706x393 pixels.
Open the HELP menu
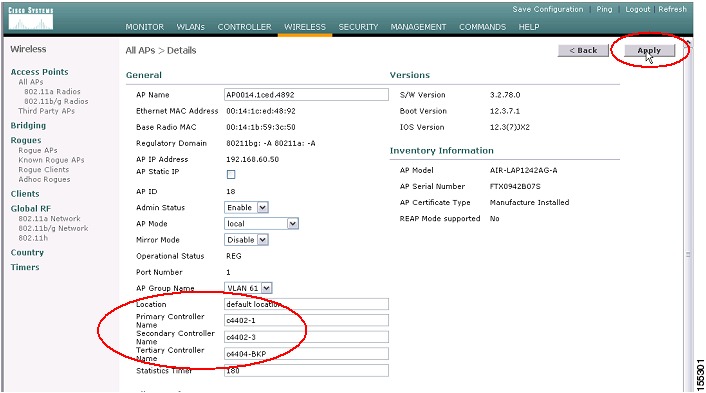click(x=529, y=27)
